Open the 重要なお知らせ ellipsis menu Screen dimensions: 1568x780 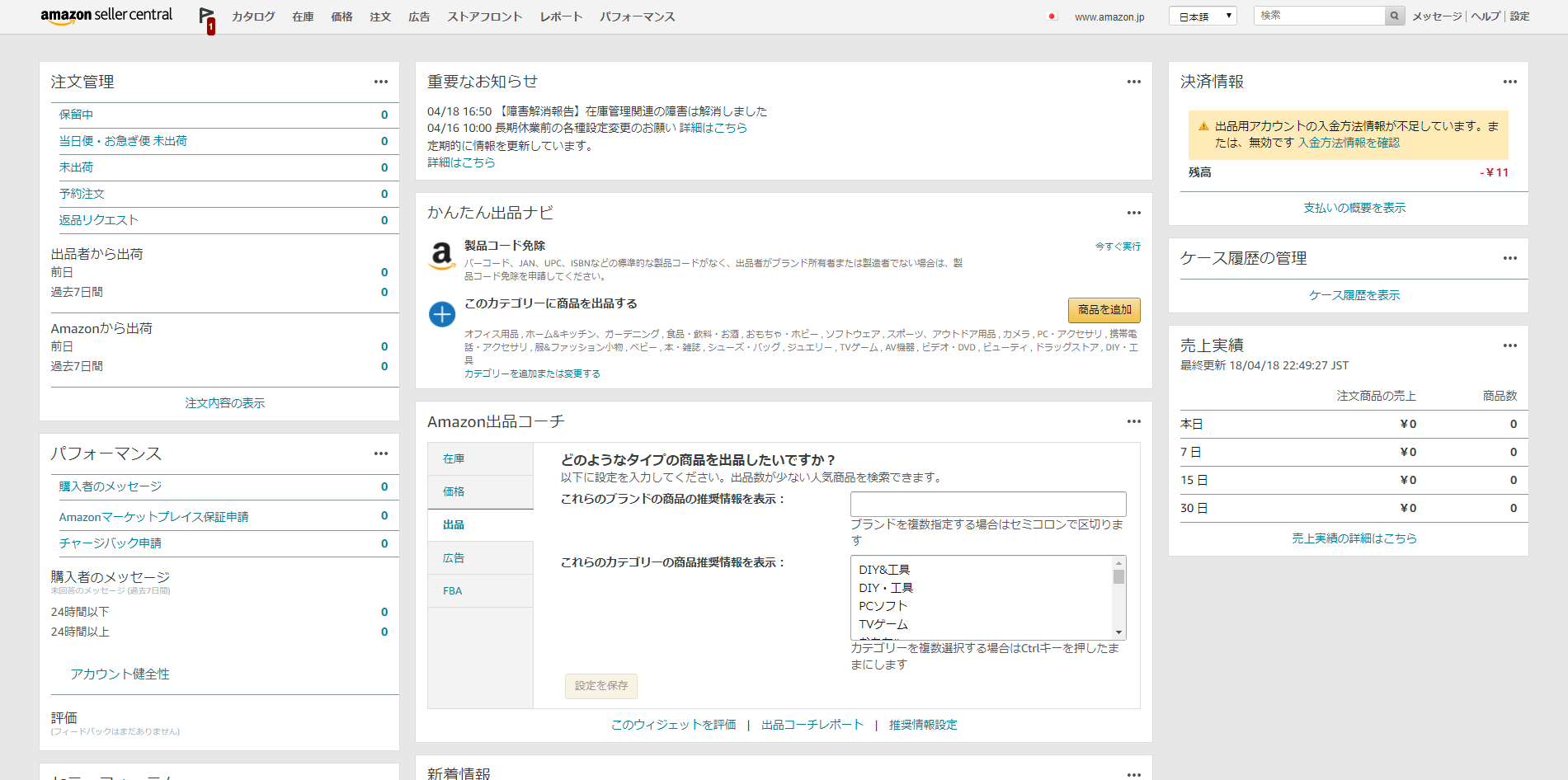point(1133,82)
